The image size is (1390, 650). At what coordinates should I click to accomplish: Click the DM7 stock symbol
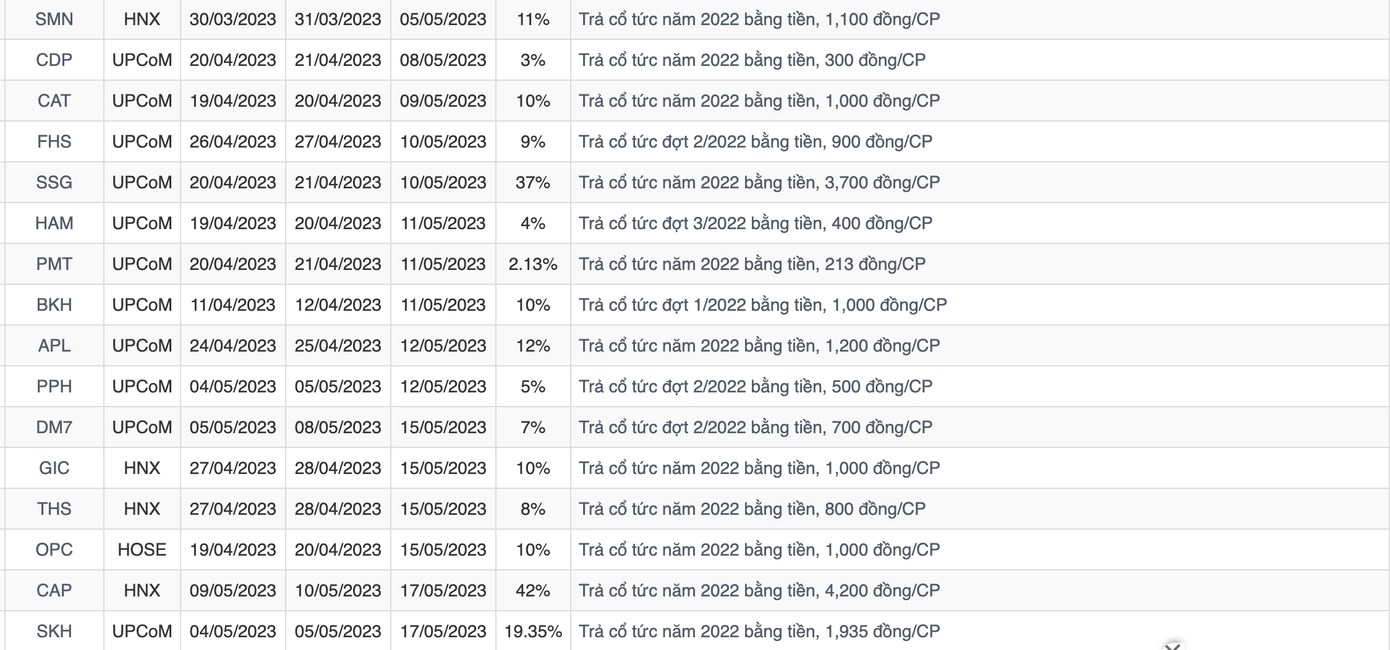(54, 427)
